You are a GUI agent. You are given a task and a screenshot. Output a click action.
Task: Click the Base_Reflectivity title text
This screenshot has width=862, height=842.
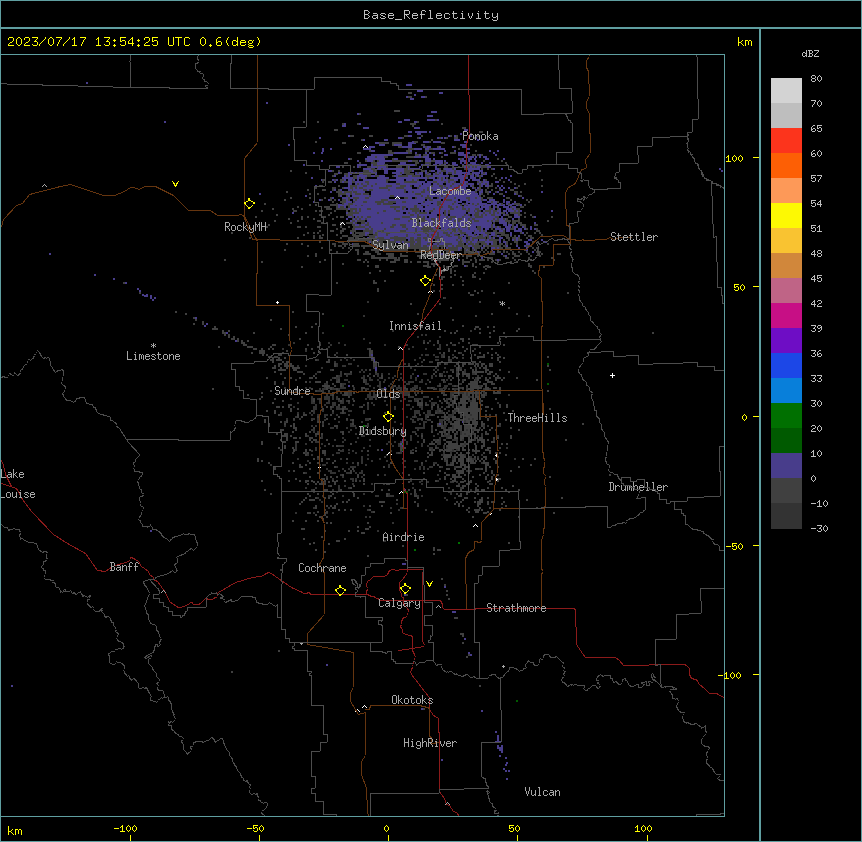[x=431, y=15]
